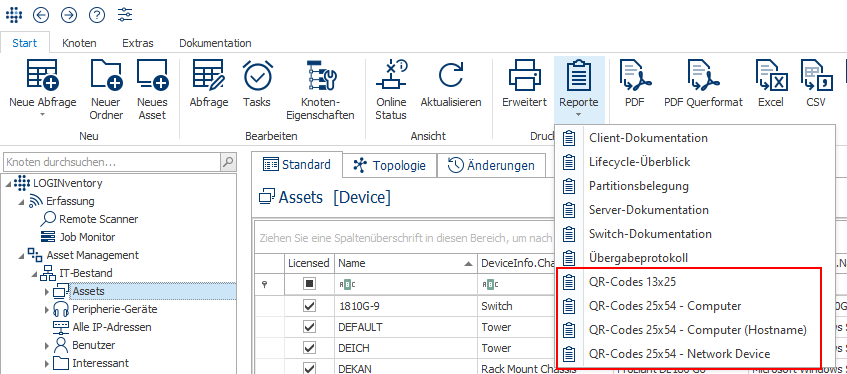Expand the Interessant folder node

click(47, 363)
